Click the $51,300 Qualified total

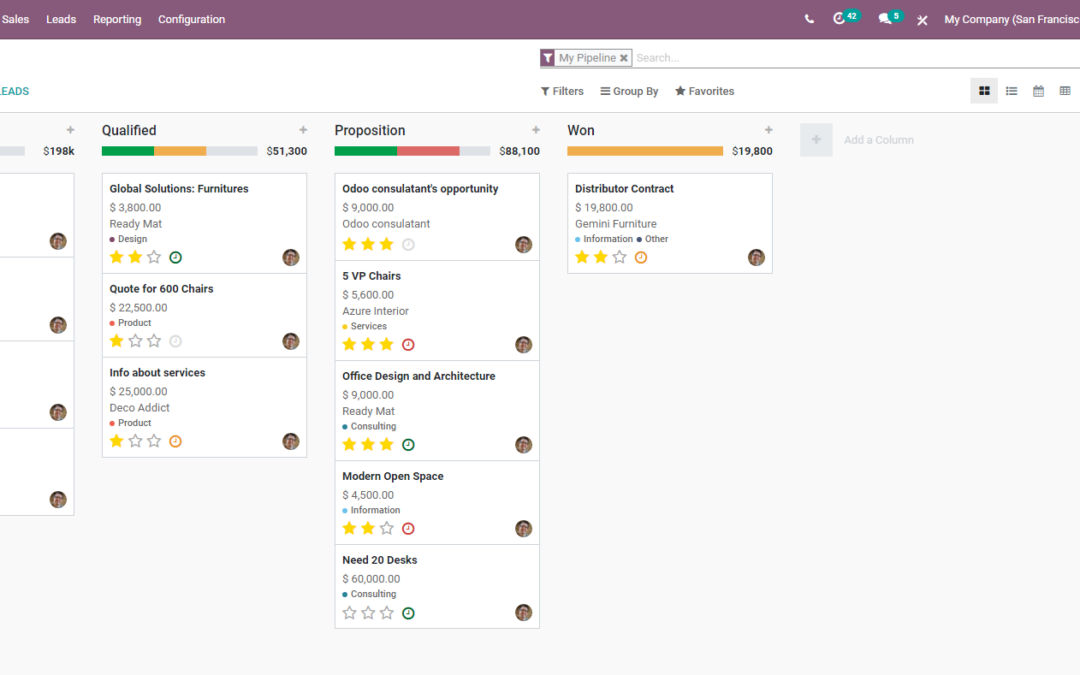[287, 151]
